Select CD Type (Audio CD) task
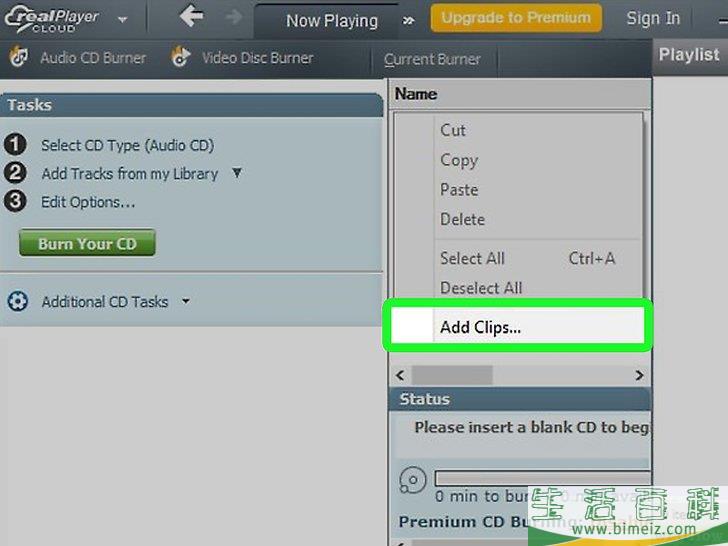The width and height of the screenshot is (728, 546). [x=127, y=145]
